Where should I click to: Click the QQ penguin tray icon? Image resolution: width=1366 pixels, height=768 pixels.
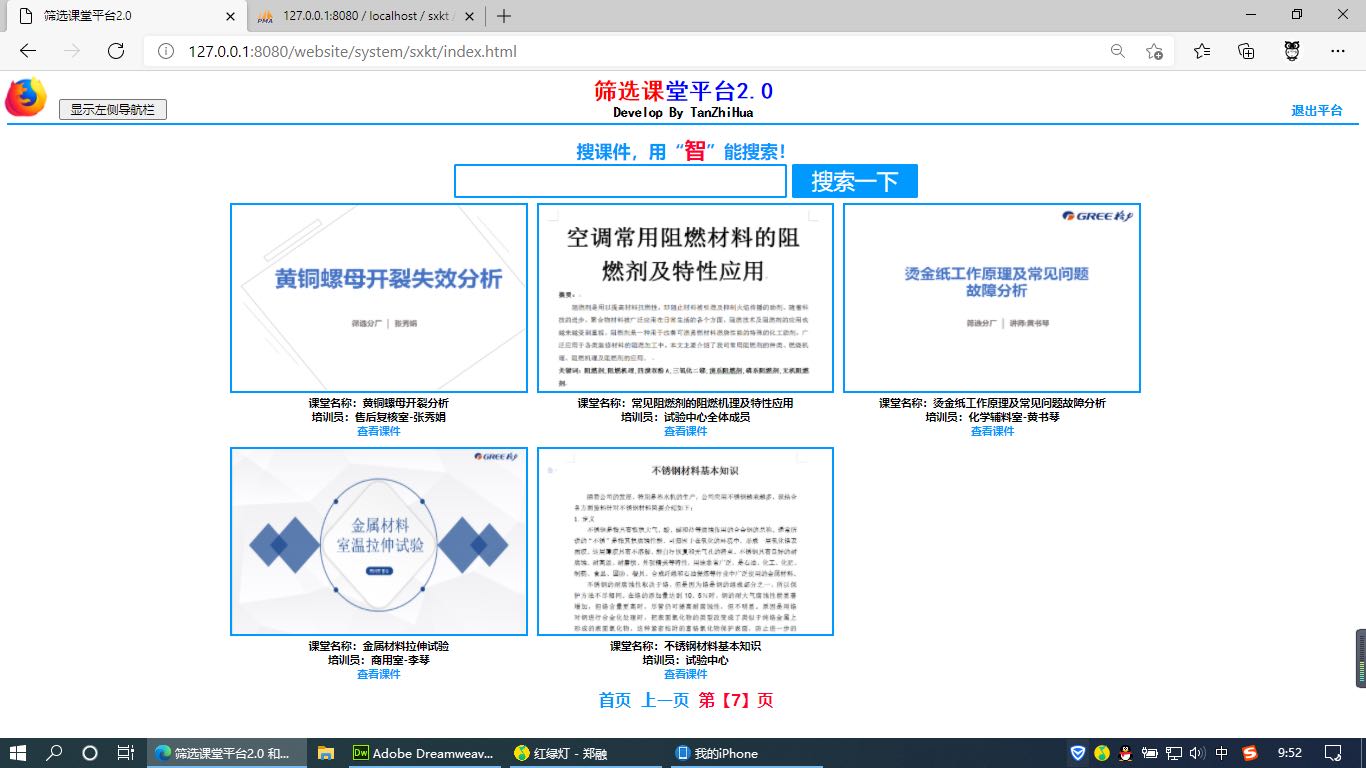click(1125, 753)
